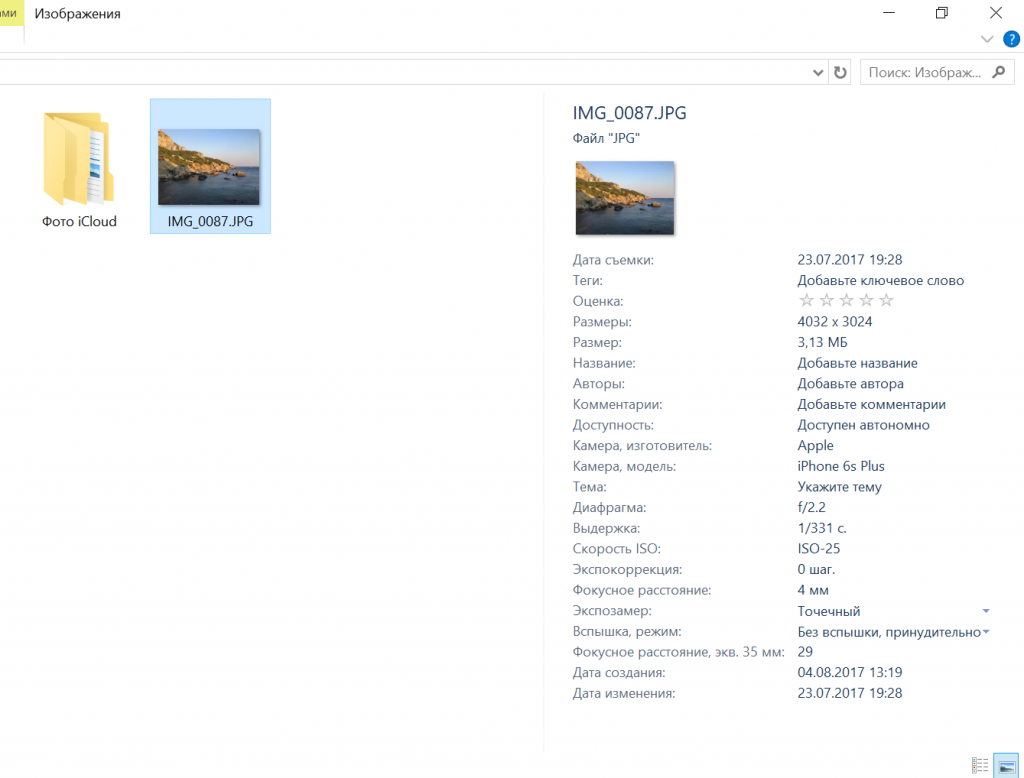Click the Размеры value 4032 x 3024
The image size is (1024, 778).
[x=835, y=322]
